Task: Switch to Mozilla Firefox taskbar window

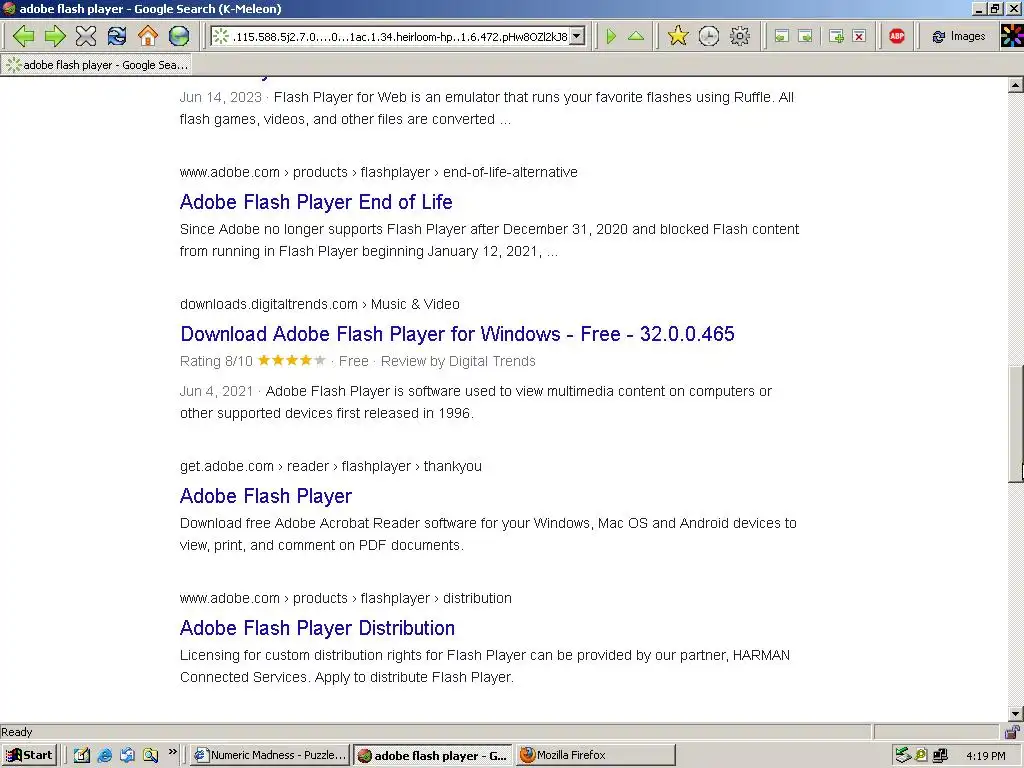Action: pyautogui.click(x=596, y=756)
